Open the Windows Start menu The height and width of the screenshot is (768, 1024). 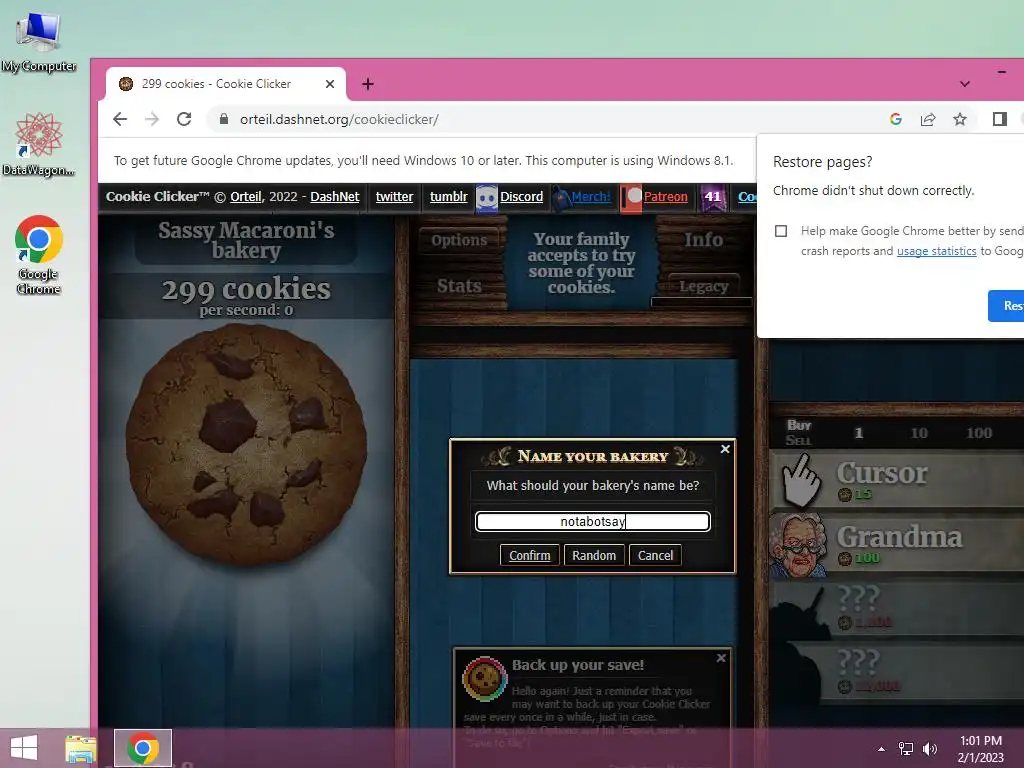coord(24,748)
